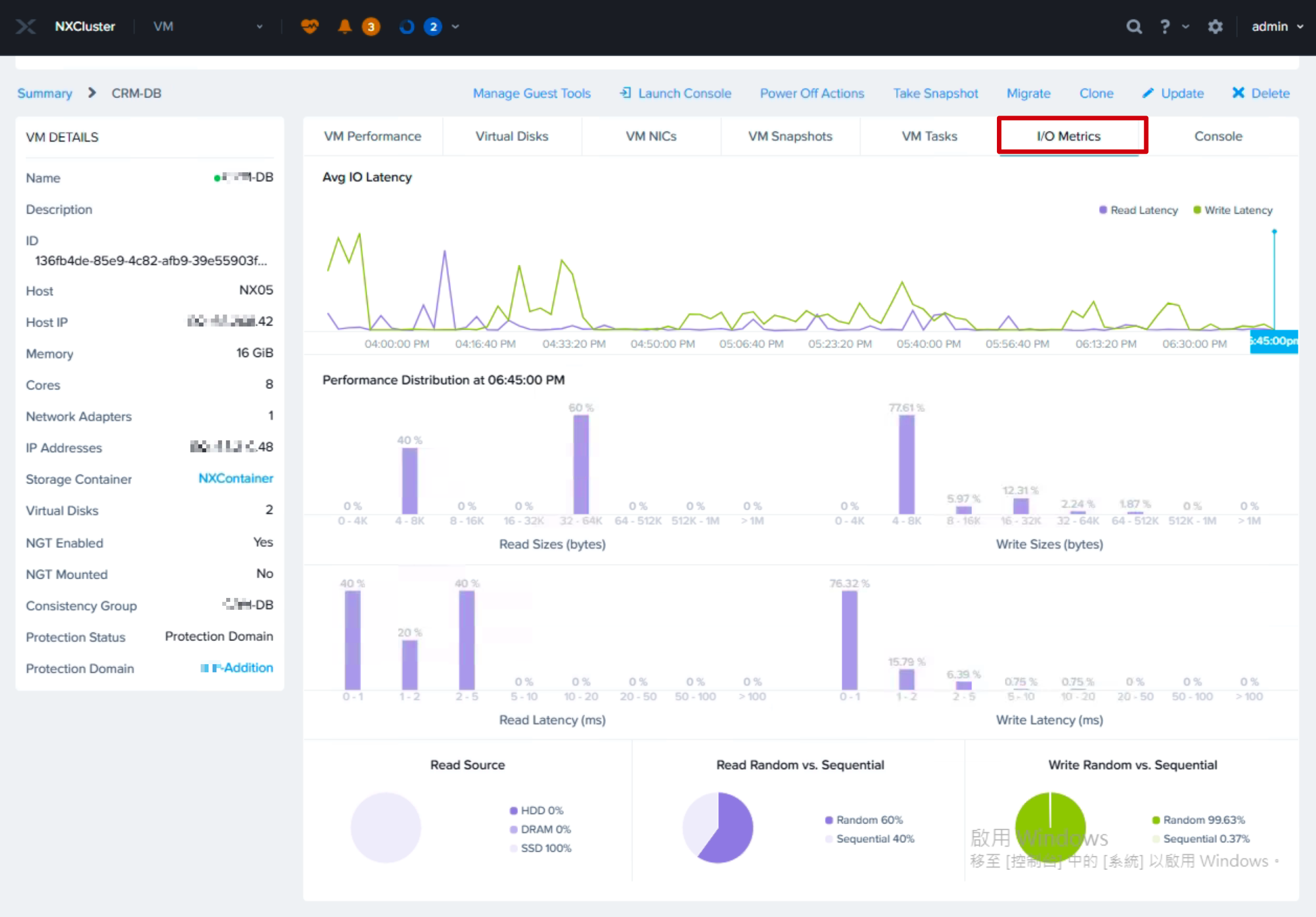Open the NXContainer storage link
The image size is (1316, 917).
point(236,478)
